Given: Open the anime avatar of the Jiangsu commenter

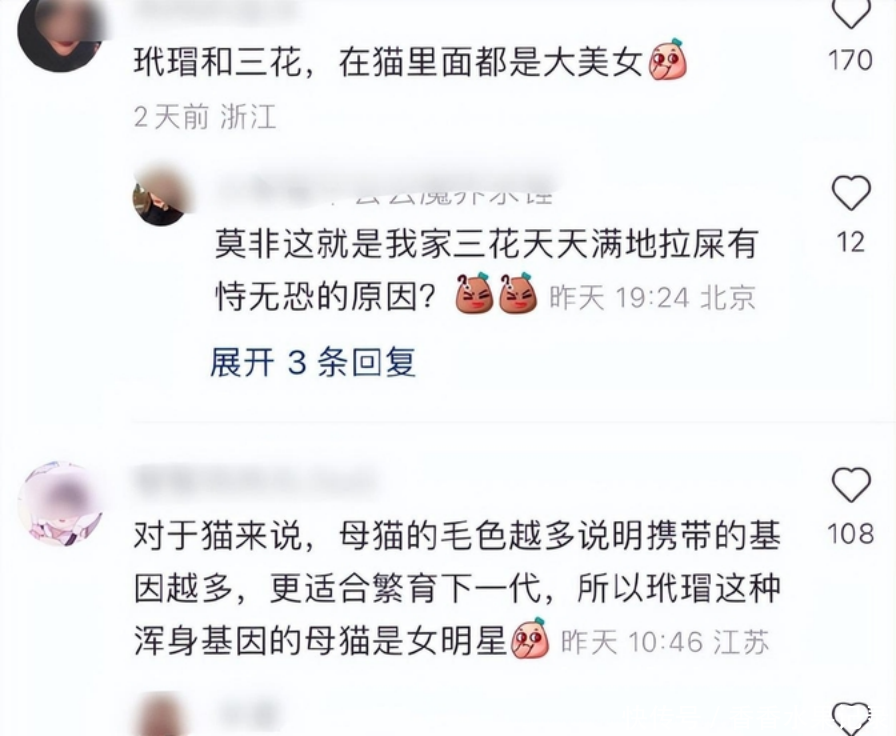Looking at the screenshot, I should click(61, 504).
